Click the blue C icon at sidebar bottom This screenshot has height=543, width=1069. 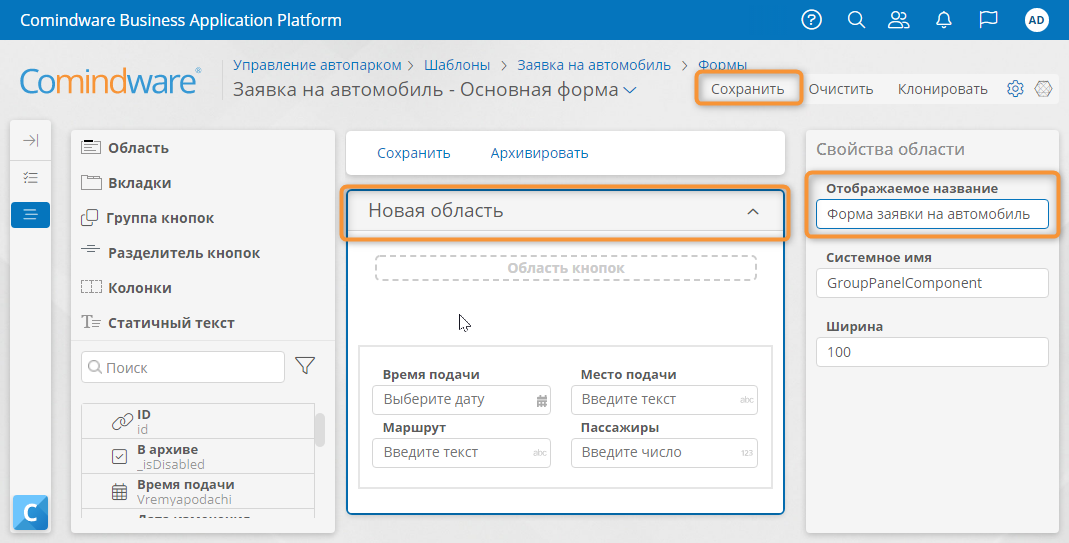click(x=31, y=512)
